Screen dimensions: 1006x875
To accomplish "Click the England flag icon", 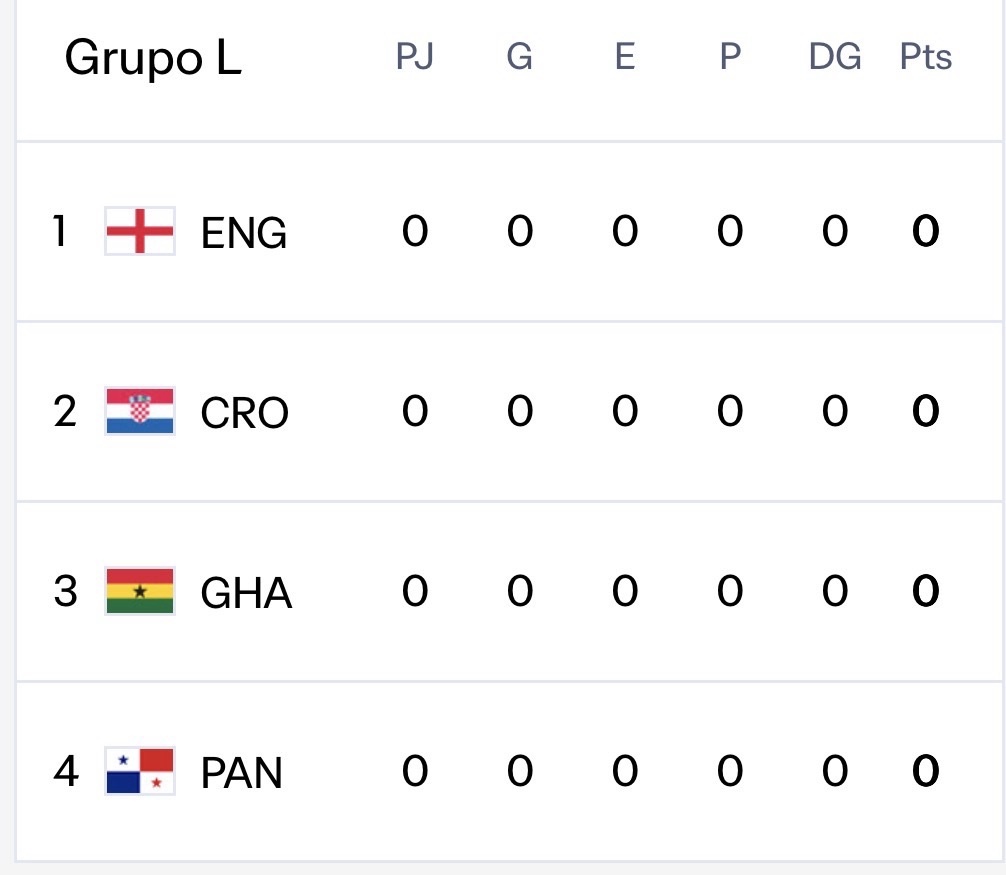I will (x=140, y=231).
